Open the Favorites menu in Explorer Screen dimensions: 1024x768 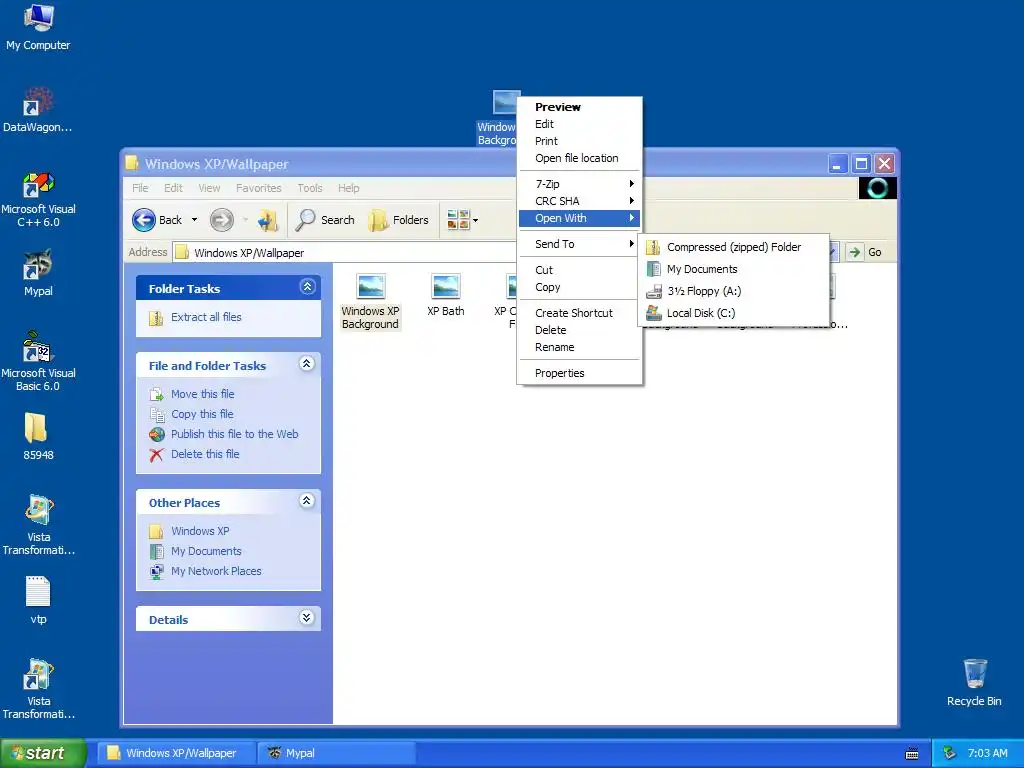coord(259,188)
